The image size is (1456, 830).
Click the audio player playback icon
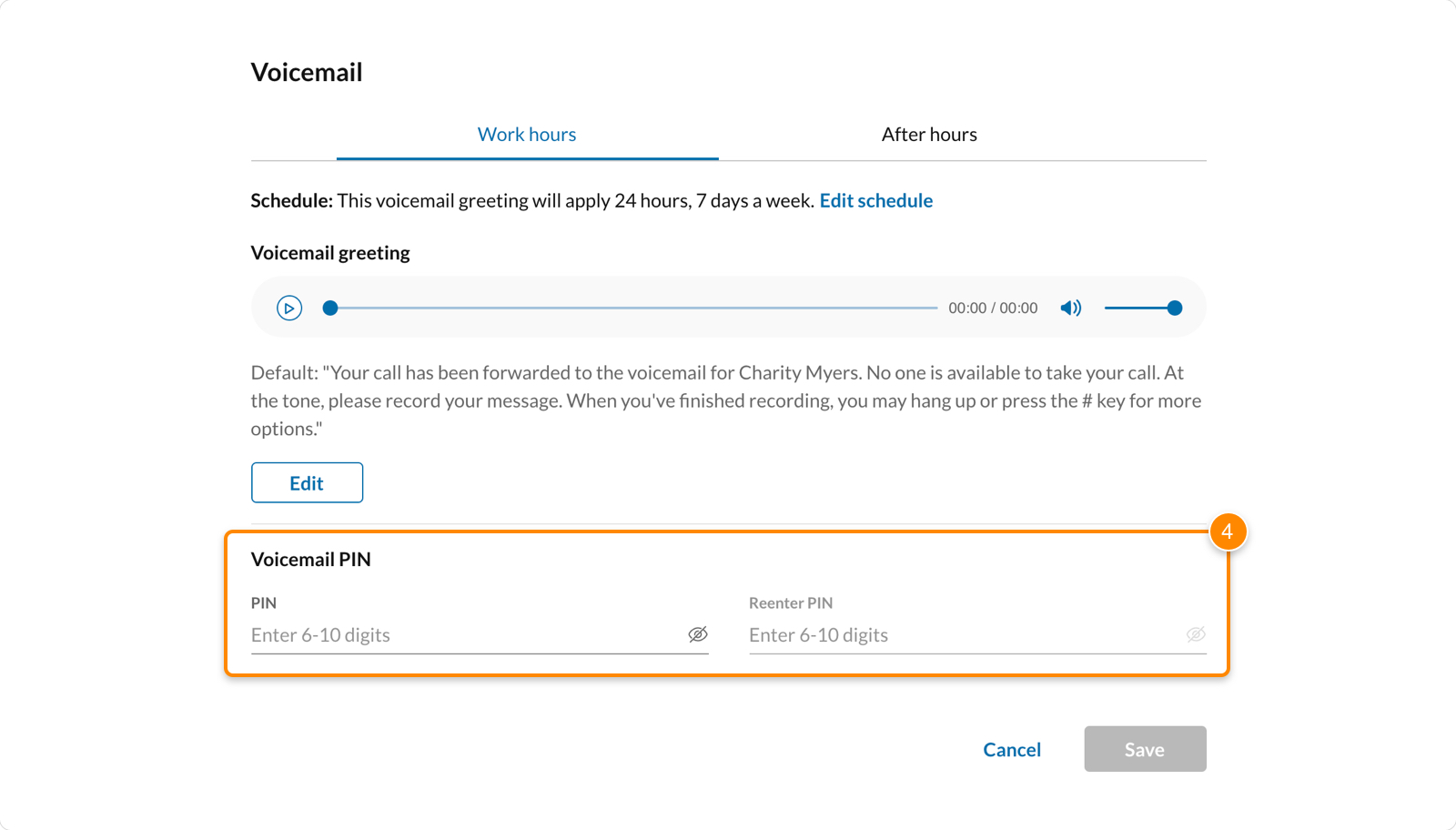pyautogui.click(x=289, y=308)
